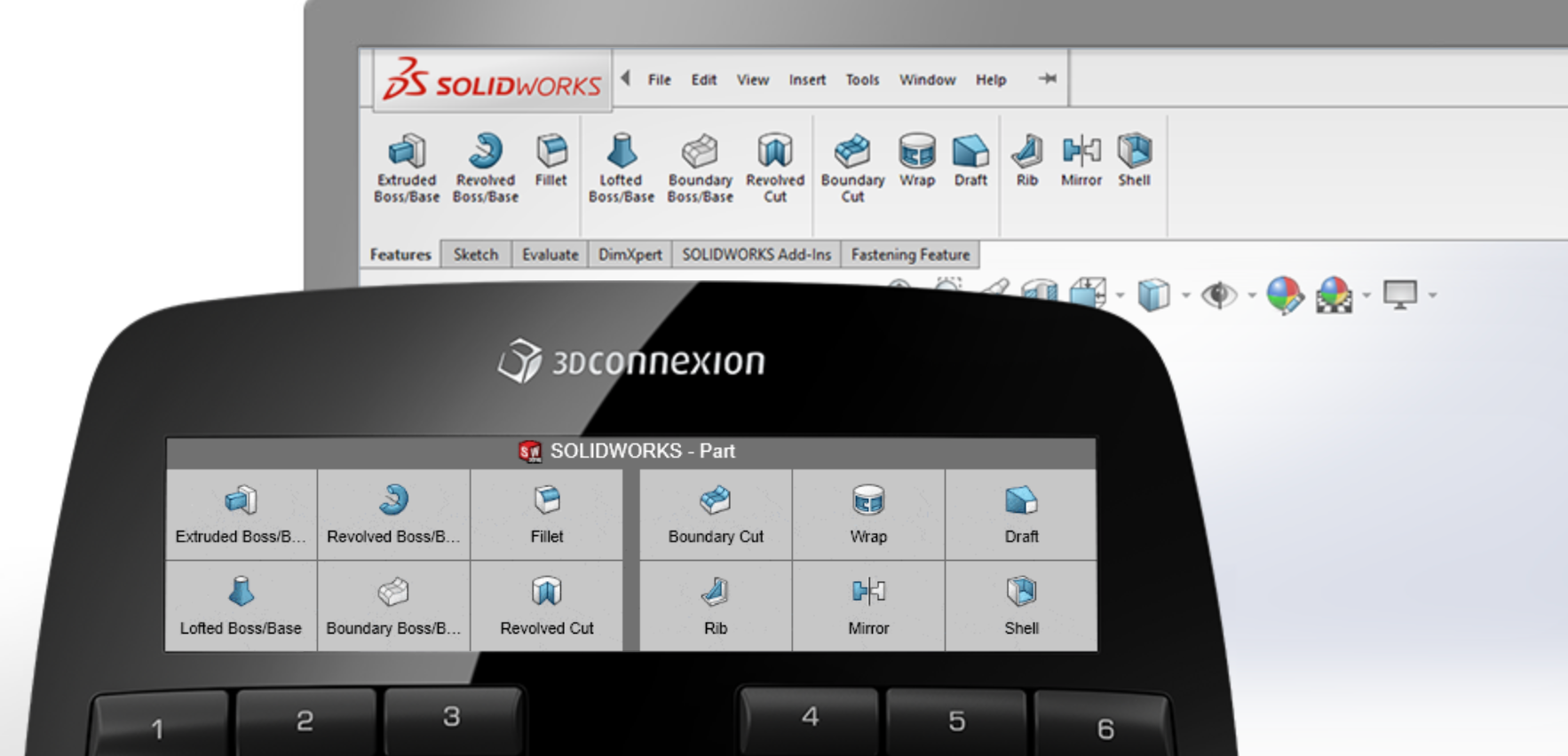Select Revolved Boss/Base in the SolidWorks ribbon
This screenshot has height=756, width=1568.
tap(486, 169)
